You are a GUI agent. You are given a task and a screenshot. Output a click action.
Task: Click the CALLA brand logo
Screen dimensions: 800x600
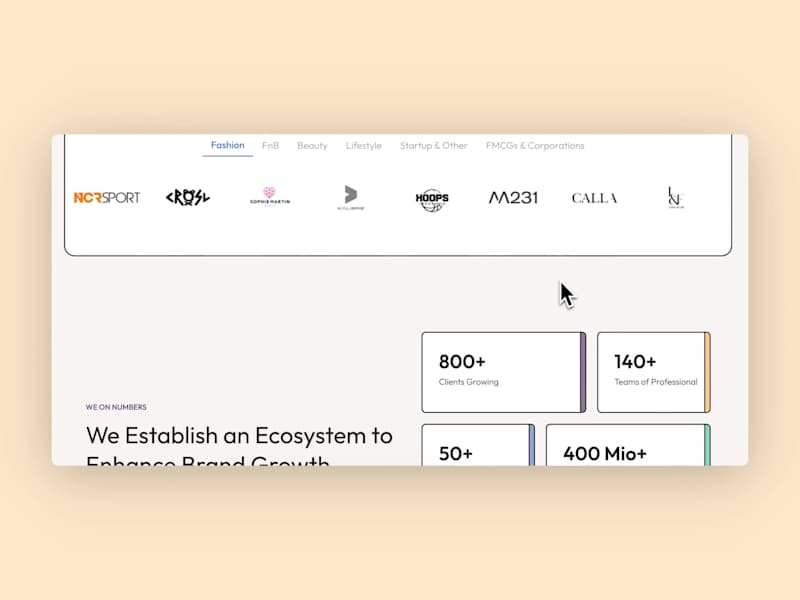click(x=594, y=198)
